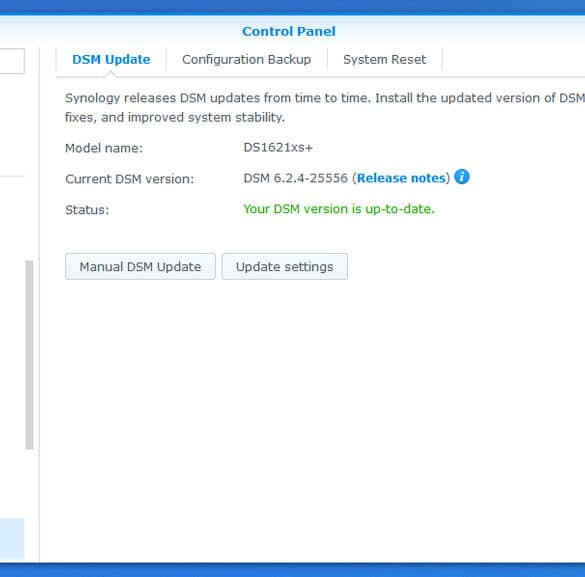585x577 pixels.
Task: Click the 'Status:' label
Action: [87, 210]
